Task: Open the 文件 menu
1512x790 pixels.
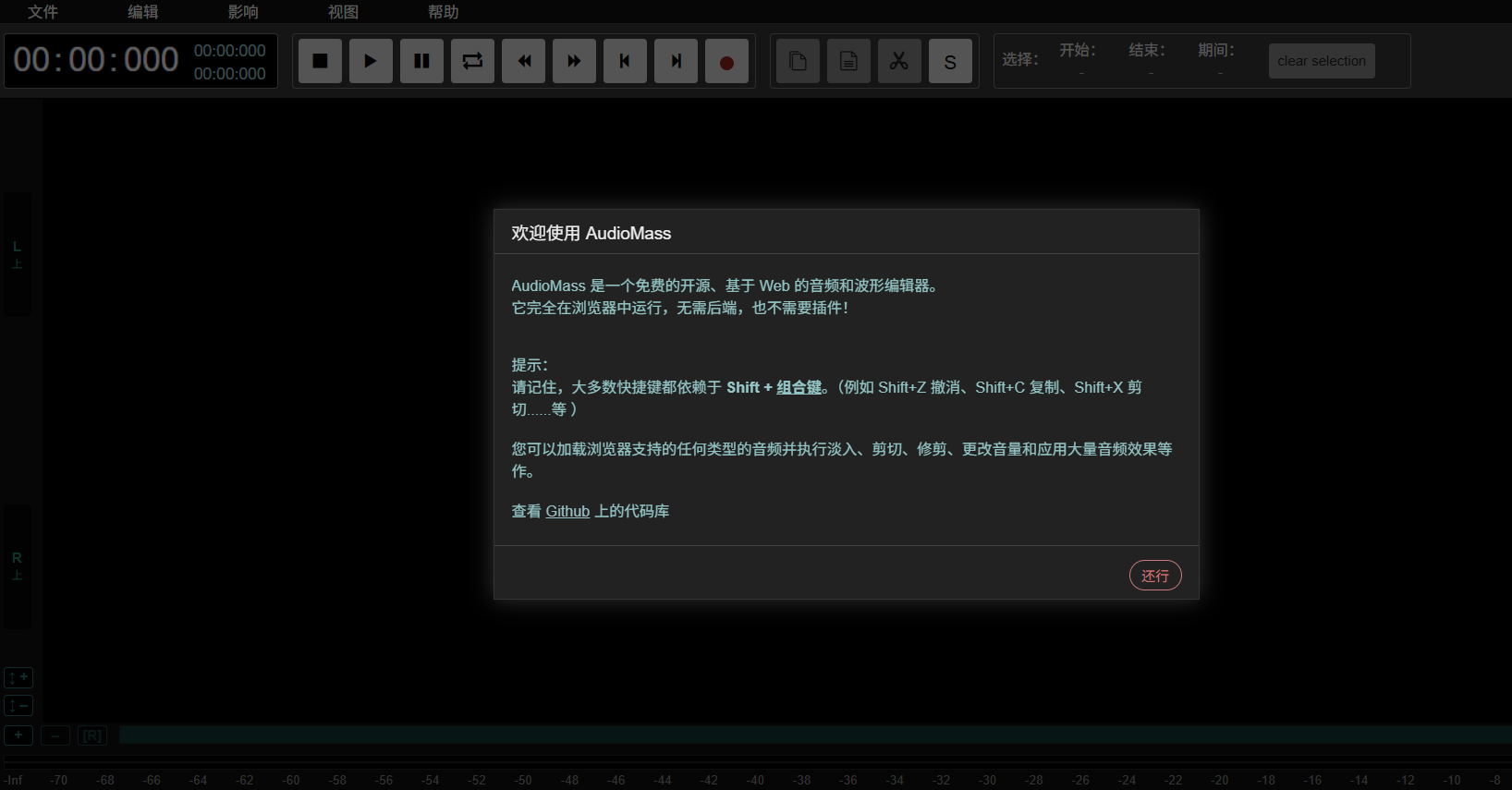Action: click(43, 12)
